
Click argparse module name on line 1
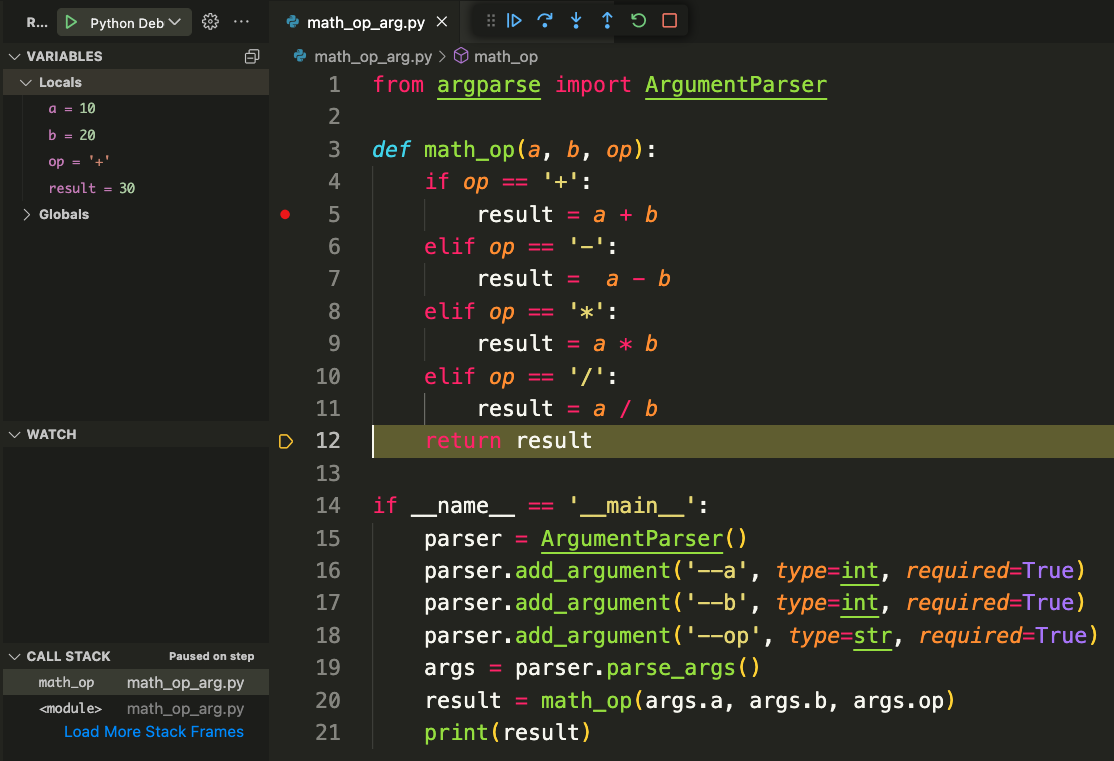[489, 85]
